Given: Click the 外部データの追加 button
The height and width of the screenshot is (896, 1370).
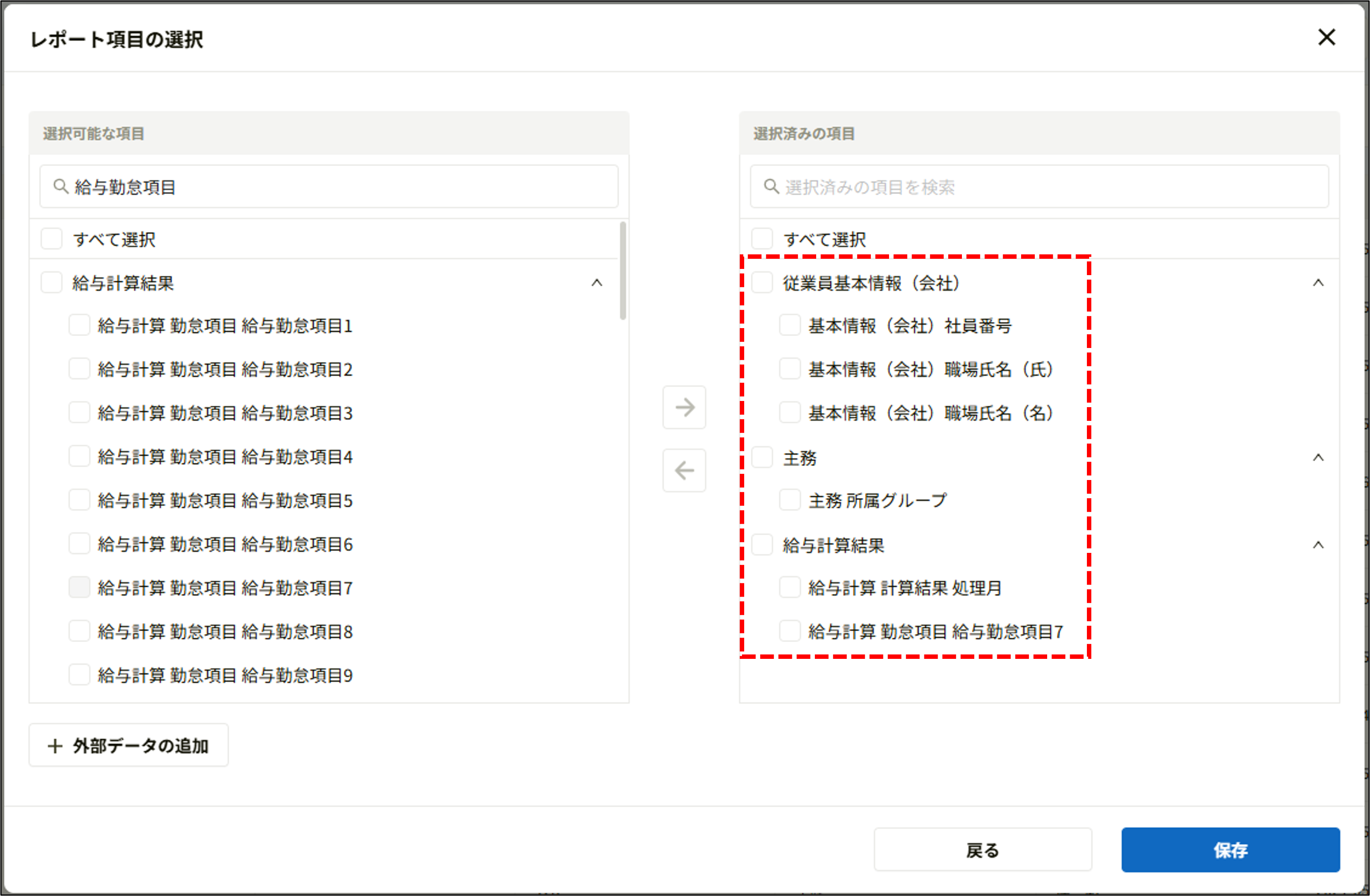Looking at the screenshot, I should pos(129,746).
